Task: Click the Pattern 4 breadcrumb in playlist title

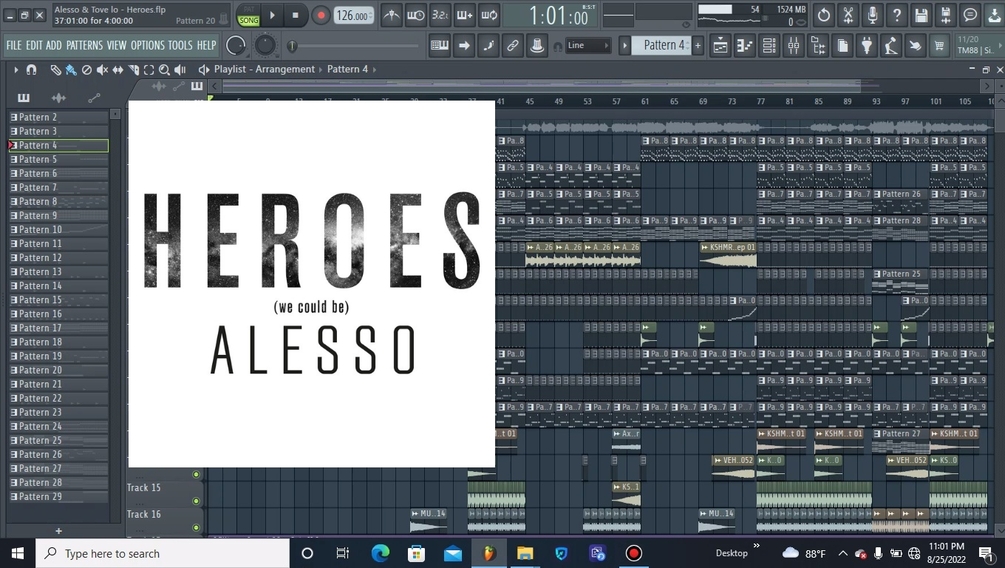Action: click(x=347, y=69)
